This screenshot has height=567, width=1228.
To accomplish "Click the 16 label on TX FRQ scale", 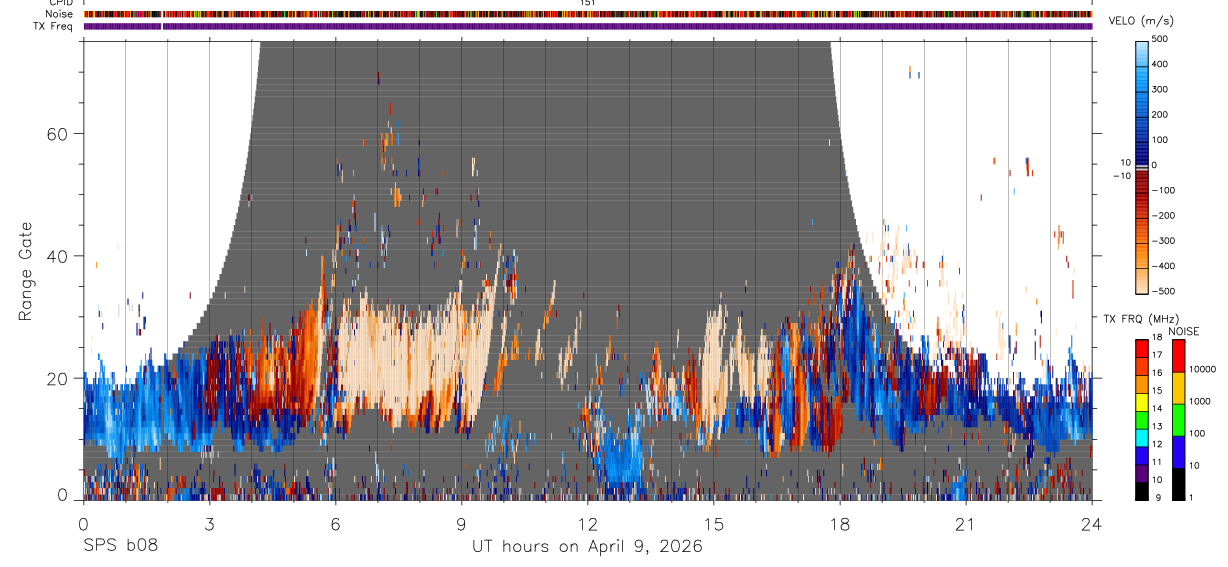I will click(x=1158, y=373).
